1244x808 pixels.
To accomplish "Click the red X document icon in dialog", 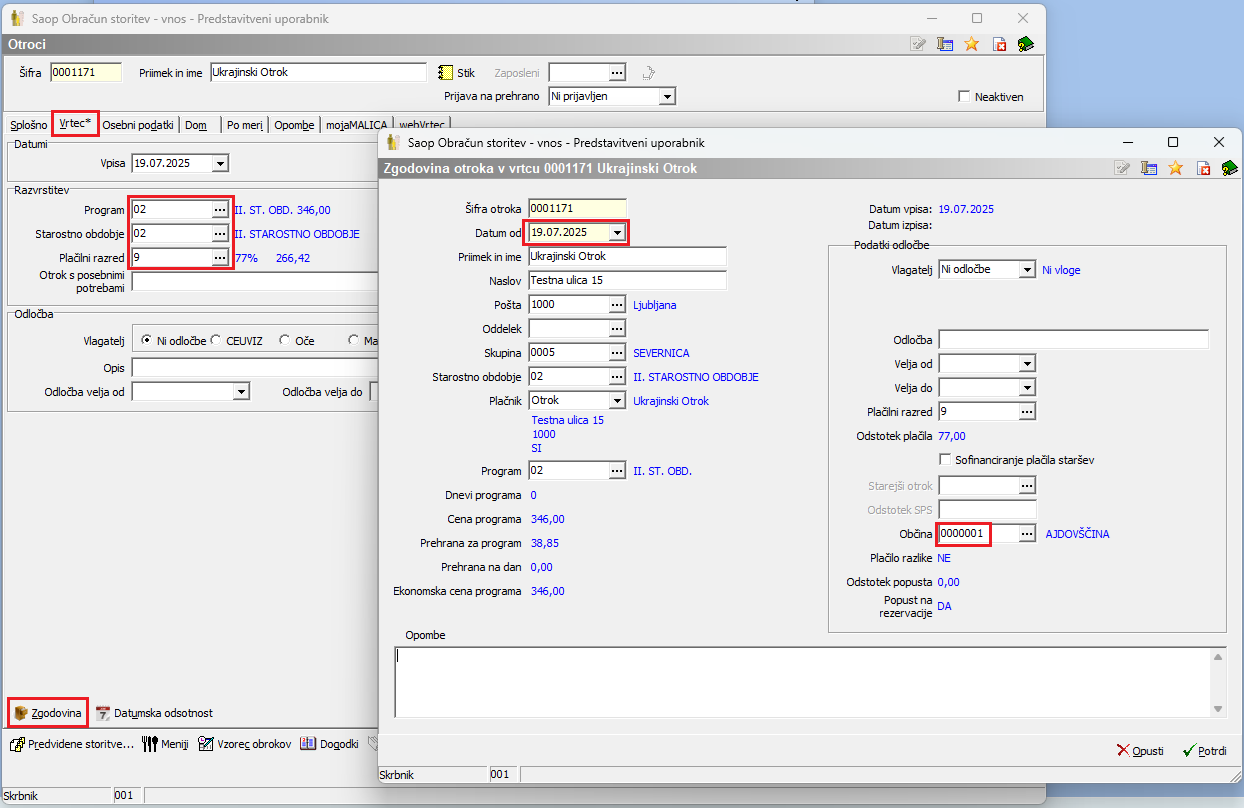I will click(1203, 168).
